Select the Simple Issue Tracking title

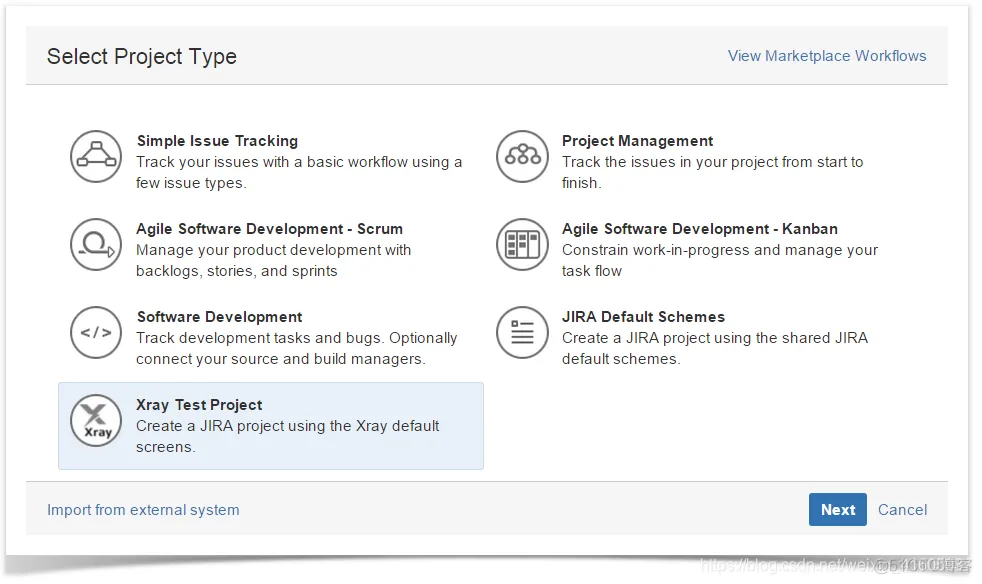coord(217,141)
